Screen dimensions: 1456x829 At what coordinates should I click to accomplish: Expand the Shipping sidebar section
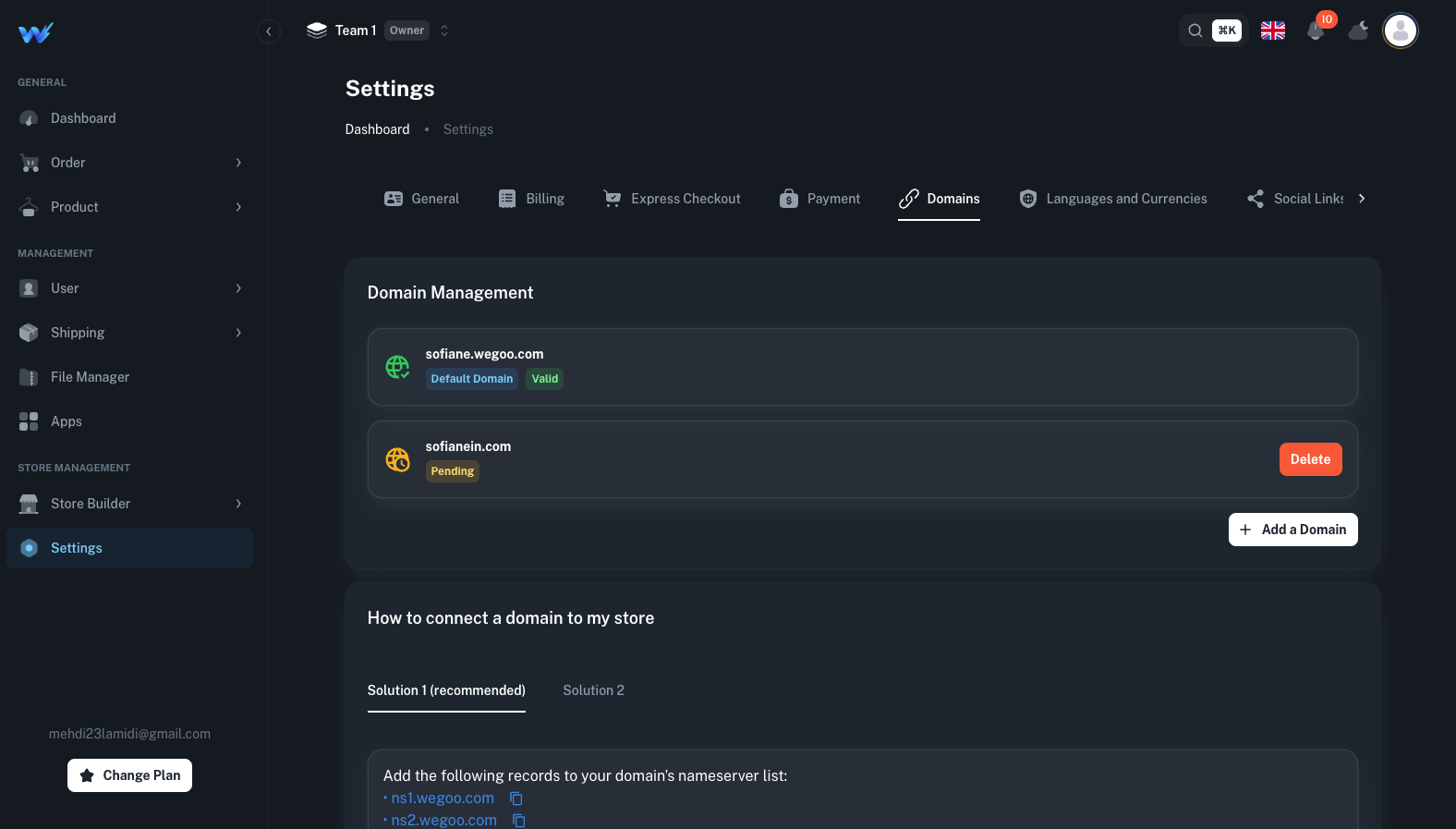click(x=129, y=333)
